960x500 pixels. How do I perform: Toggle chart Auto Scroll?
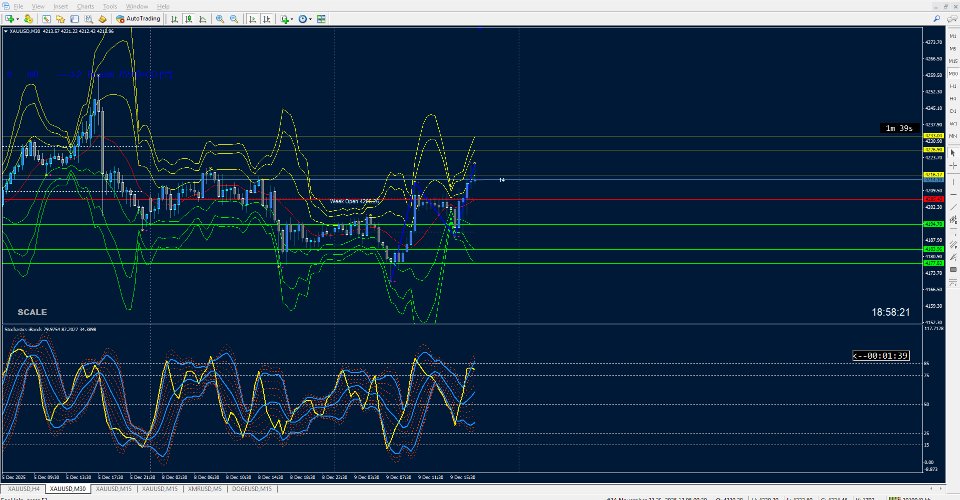point(252,19)
